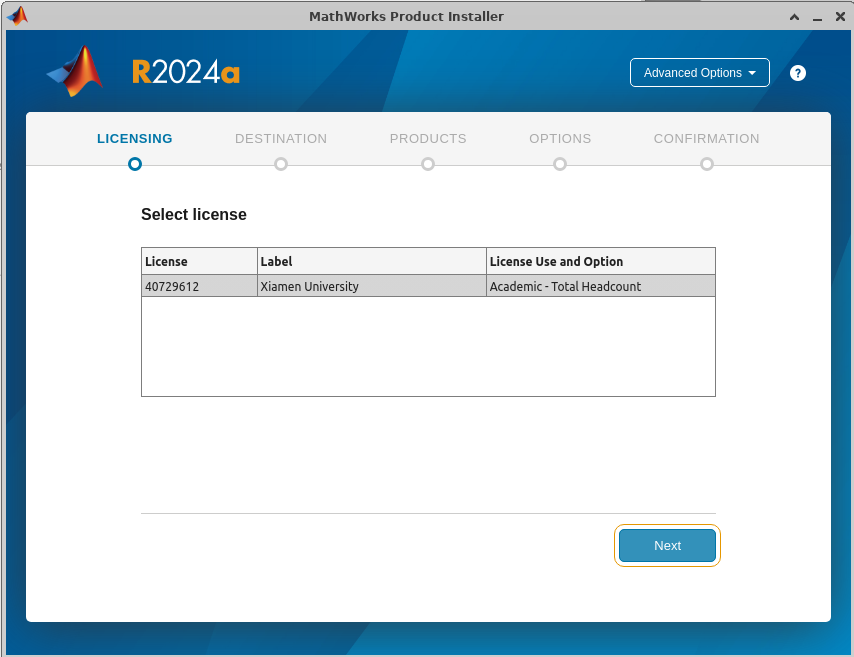The height and width of the screenshot is (657, 854).
Task: Select the Destination step circle marker
Action: pos(281,164)
